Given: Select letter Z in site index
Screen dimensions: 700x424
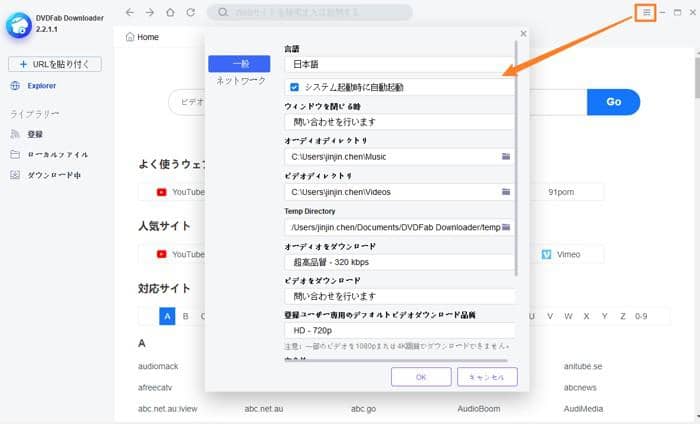Looking at the screenshot, I should tap(623, 316).
